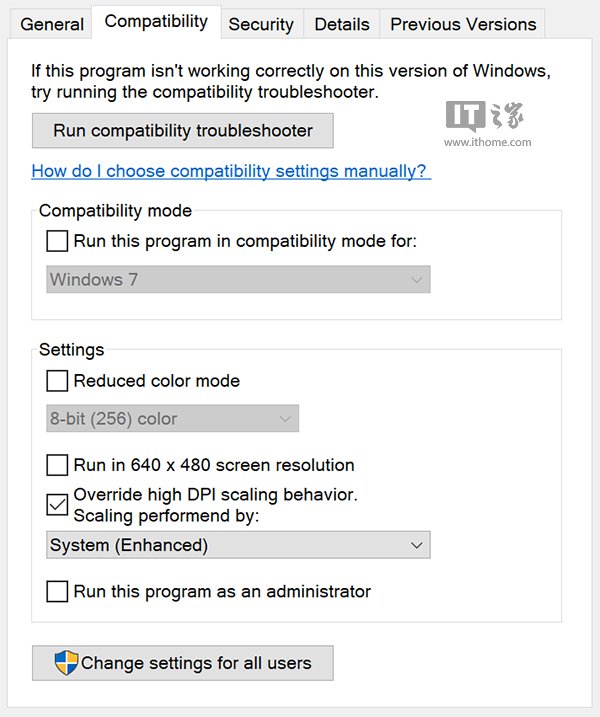Open the Windows 7 compatibility dropdown

(x=238, y=280)
